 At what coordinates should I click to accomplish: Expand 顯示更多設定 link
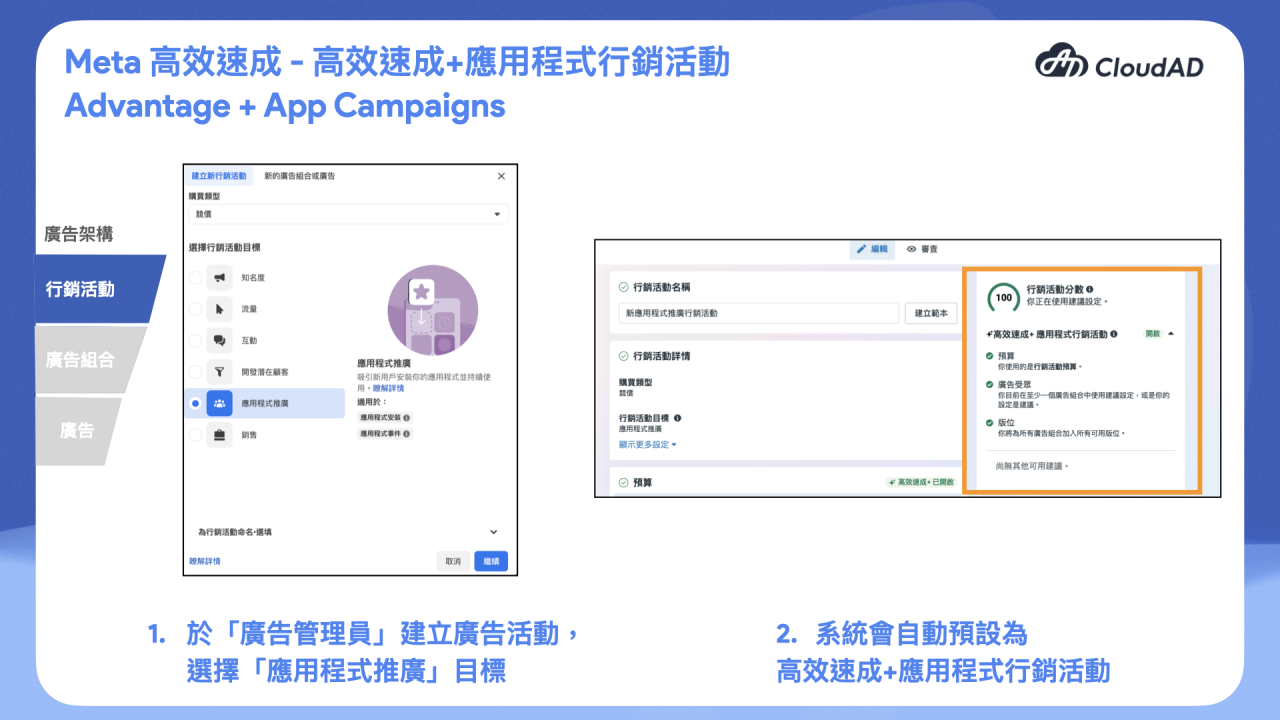point(648,444)
